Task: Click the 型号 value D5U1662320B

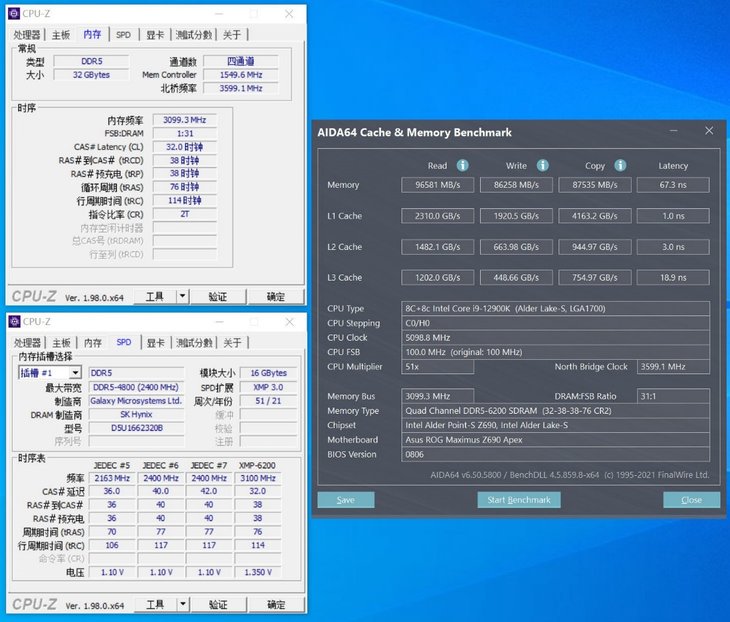Action: click(x=136, y=428)
